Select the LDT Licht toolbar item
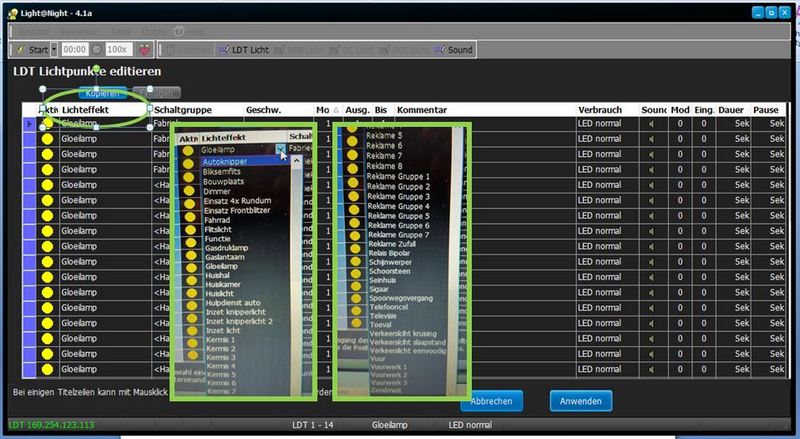Viewport: 800px width, 439px height. (x=244, y=50)
